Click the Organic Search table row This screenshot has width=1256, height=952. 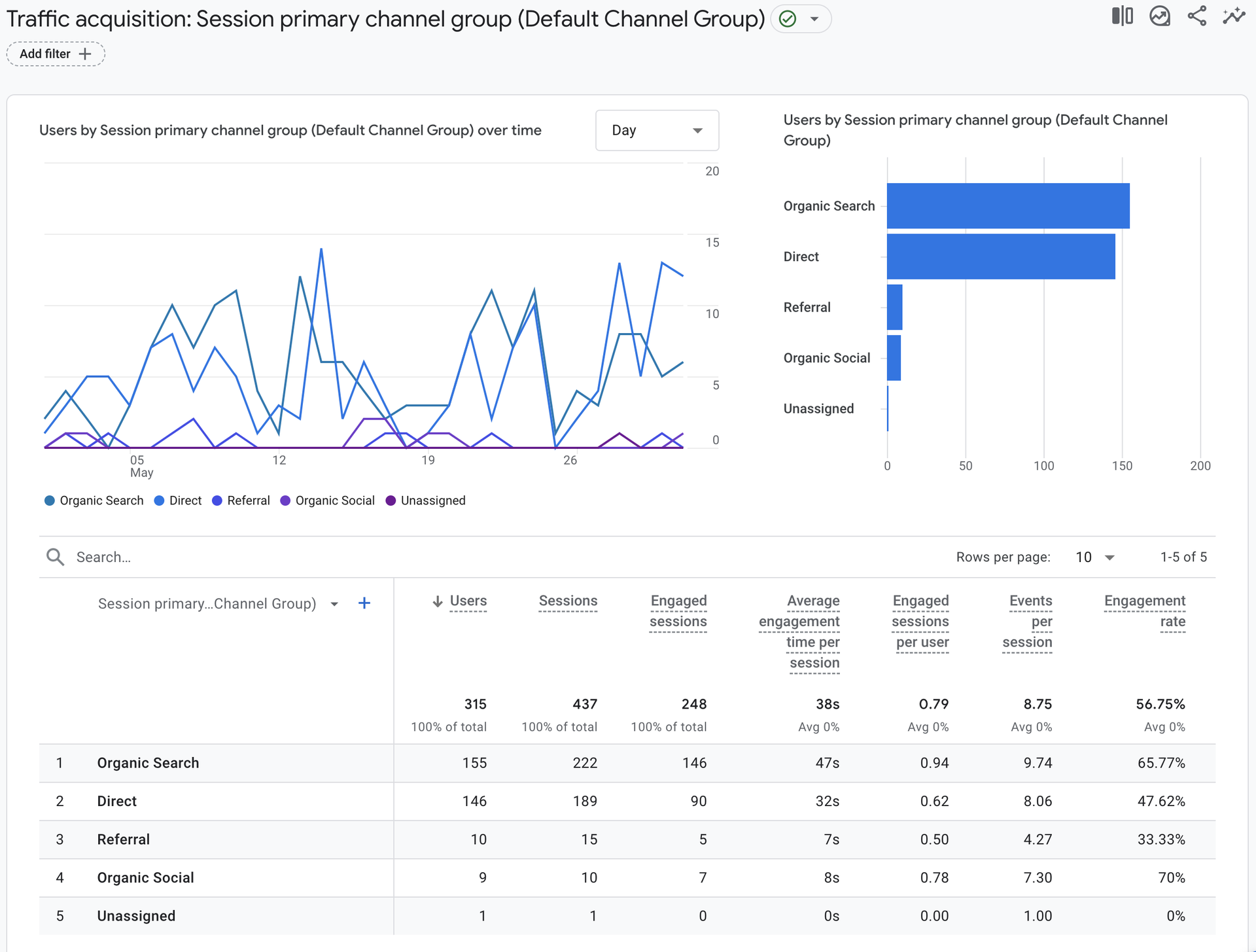point(148,763)
